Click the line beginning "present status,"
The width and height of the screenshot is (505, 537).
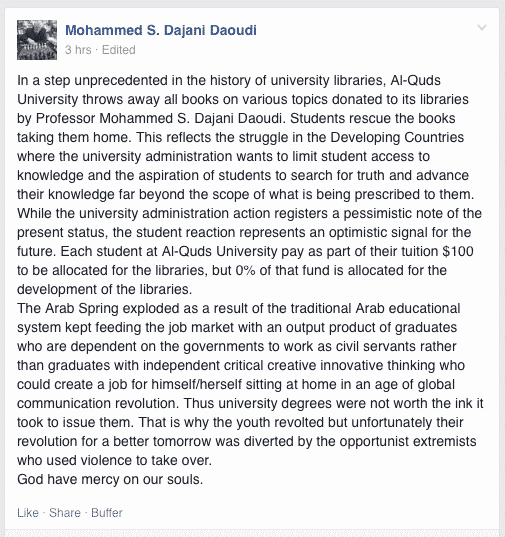coord(244,232)
